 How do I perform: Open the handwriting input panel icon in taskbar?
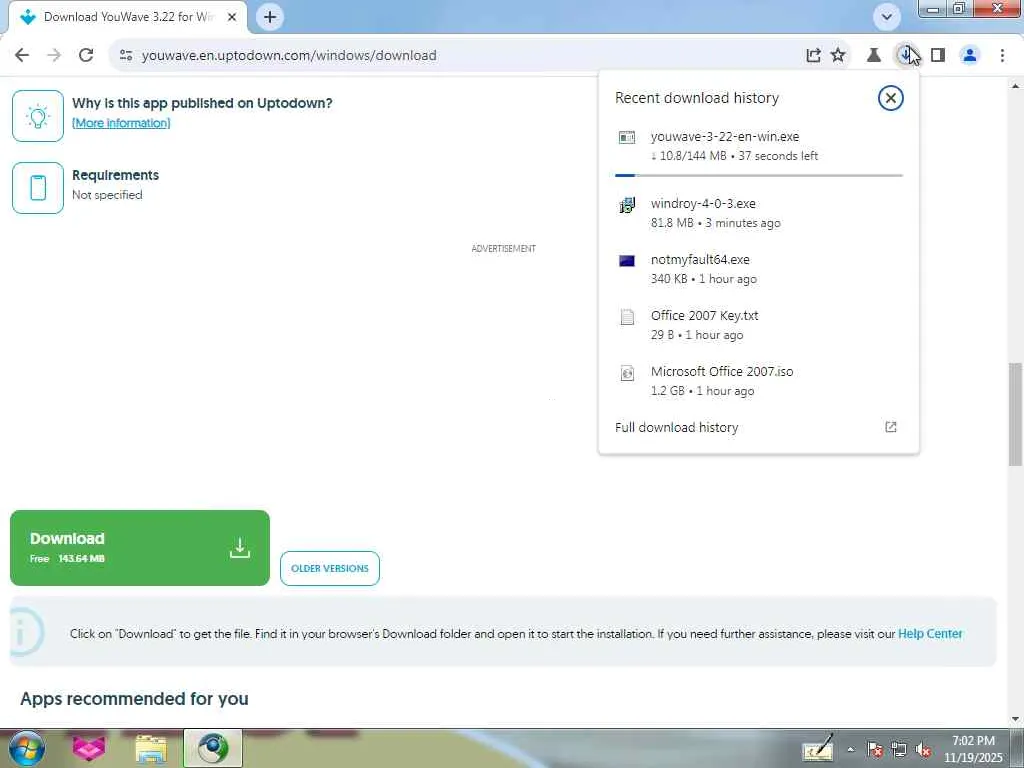click(x=818, y=748)
